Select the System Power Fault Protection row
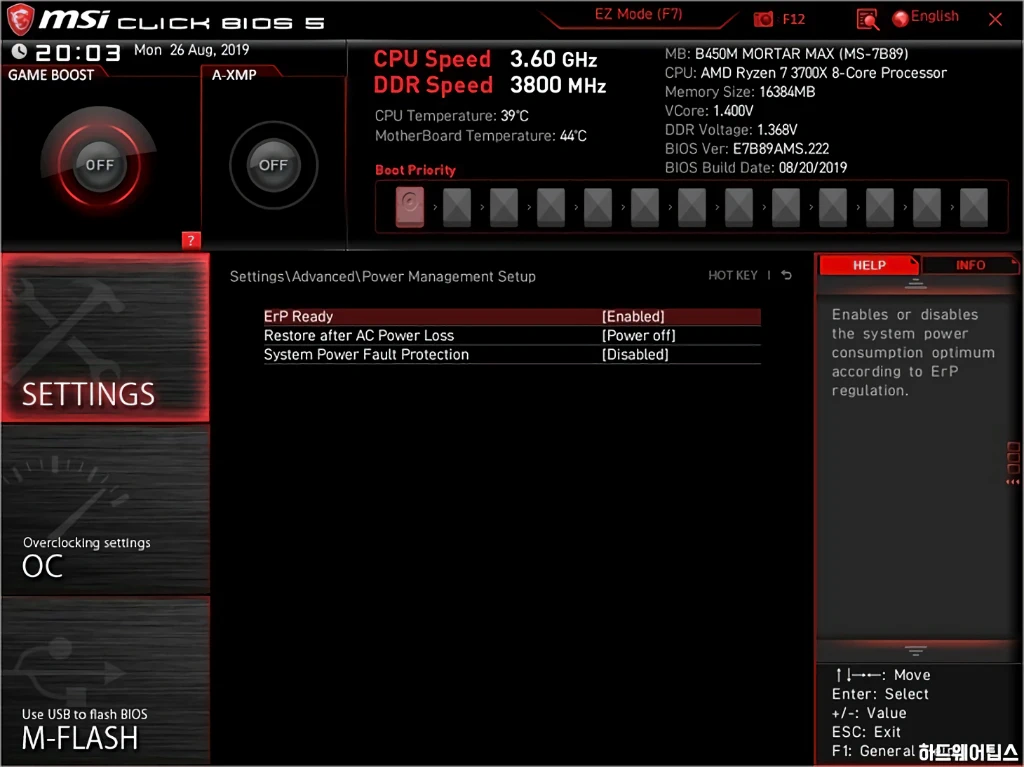 (x=512, y=354)
